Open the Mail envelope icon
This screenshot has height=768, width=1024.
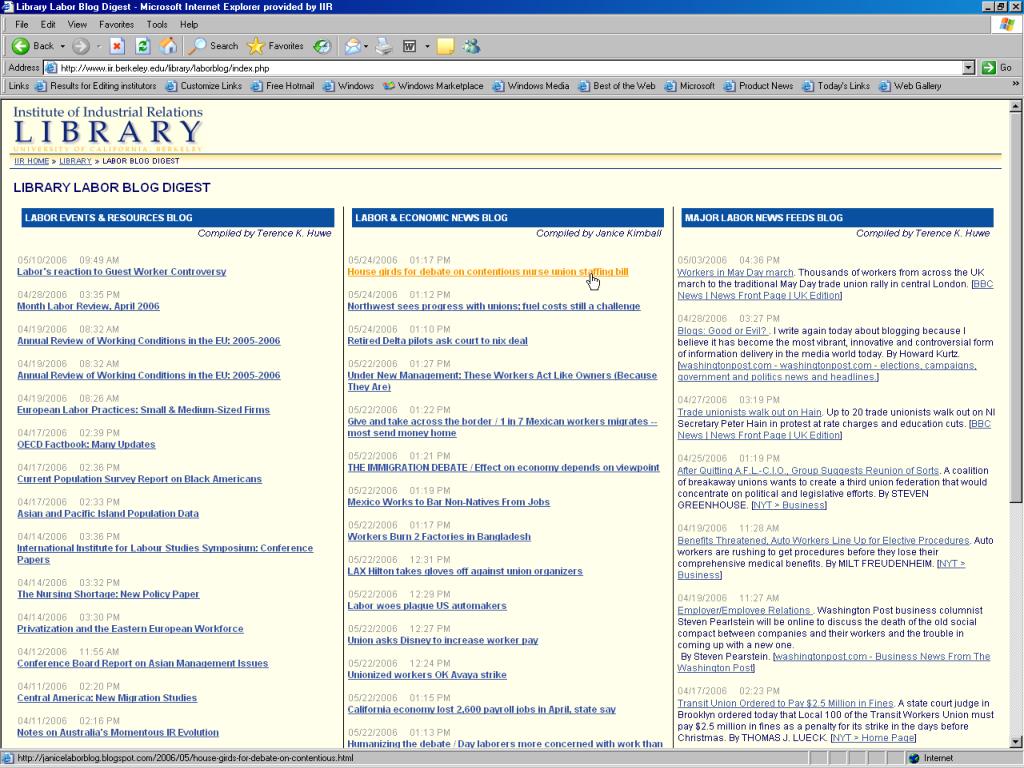point(352,46)
